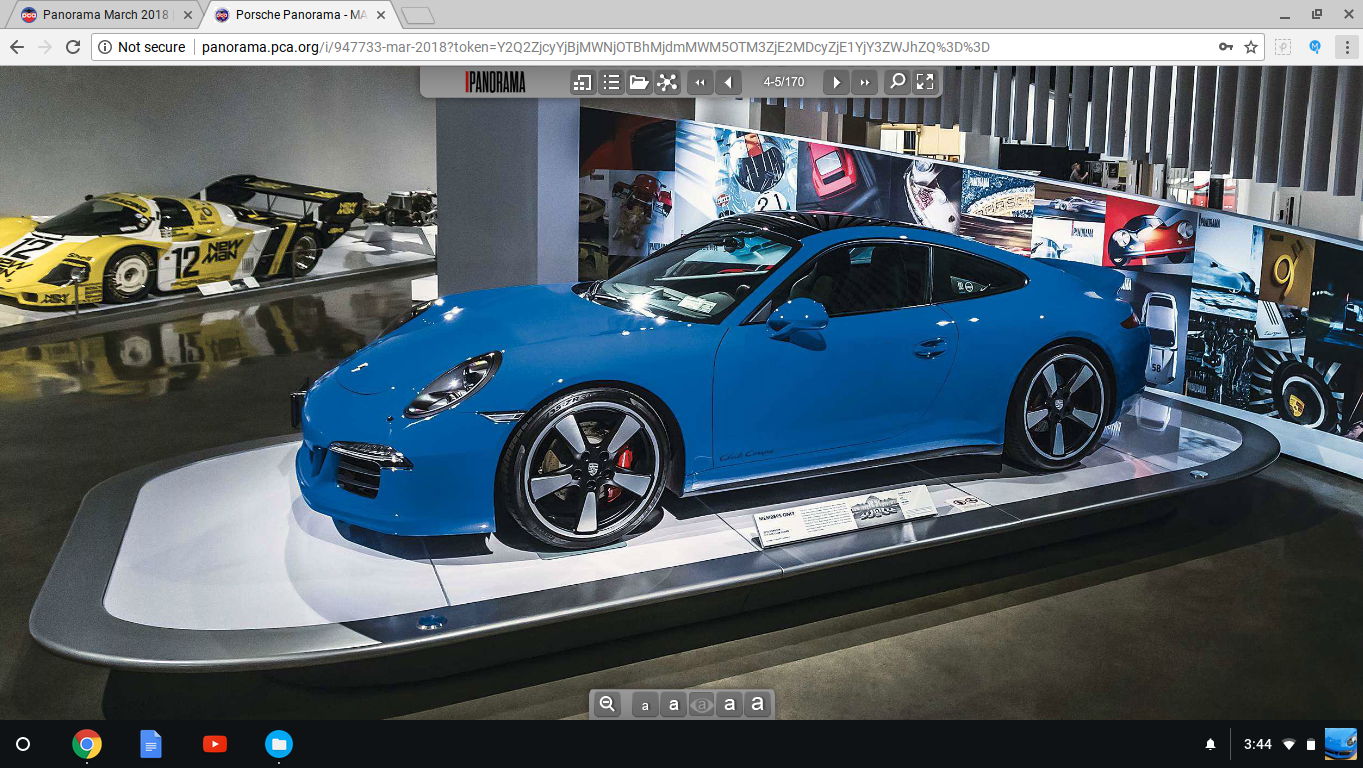The width and height of the screenshot is (1363, 768).
Task: Bookmark this page with the star
Action: click(1251, 47)
